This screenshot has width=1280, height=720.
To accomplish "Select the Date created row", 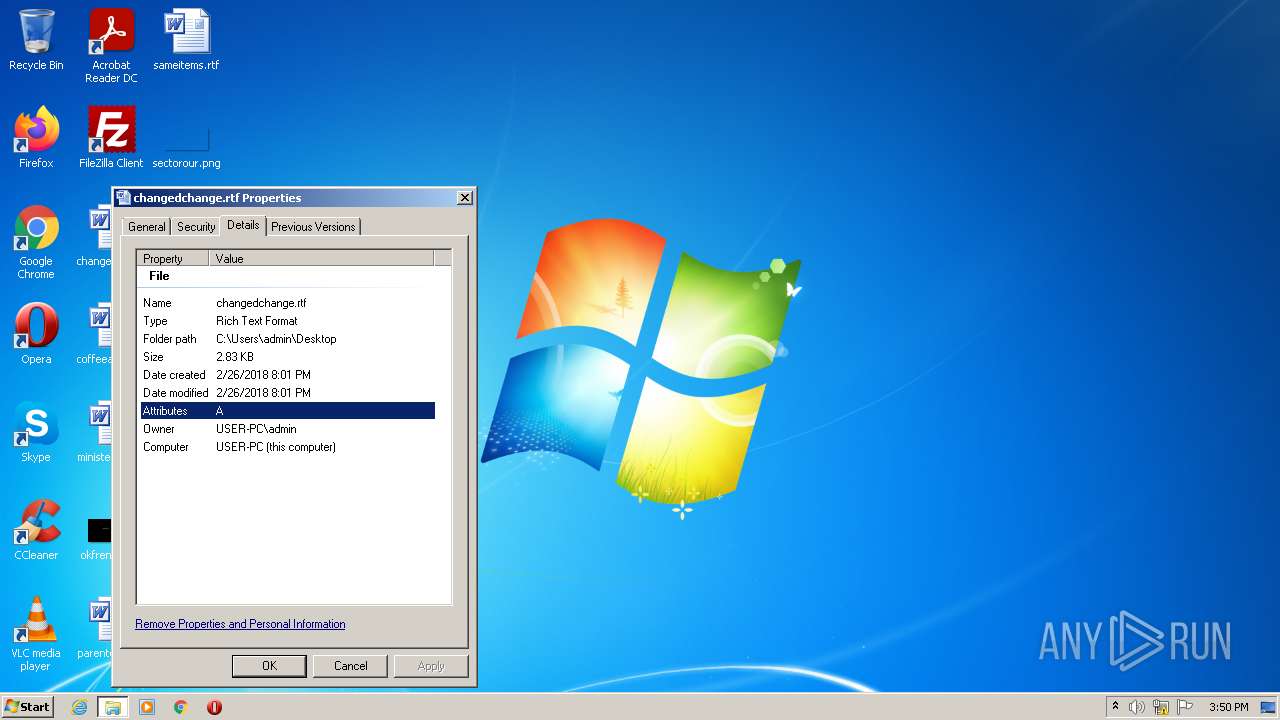I will 287,375.
